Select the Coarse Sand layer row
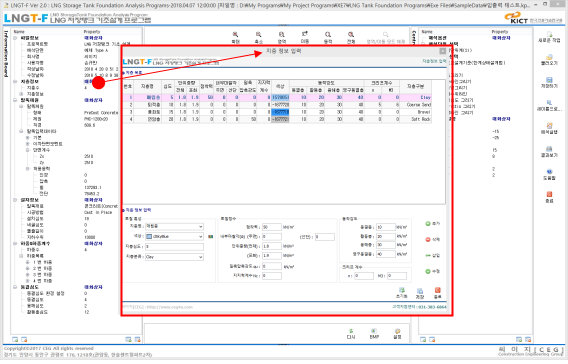This screenshot has height=364, width=568. [x=277, y=105]
